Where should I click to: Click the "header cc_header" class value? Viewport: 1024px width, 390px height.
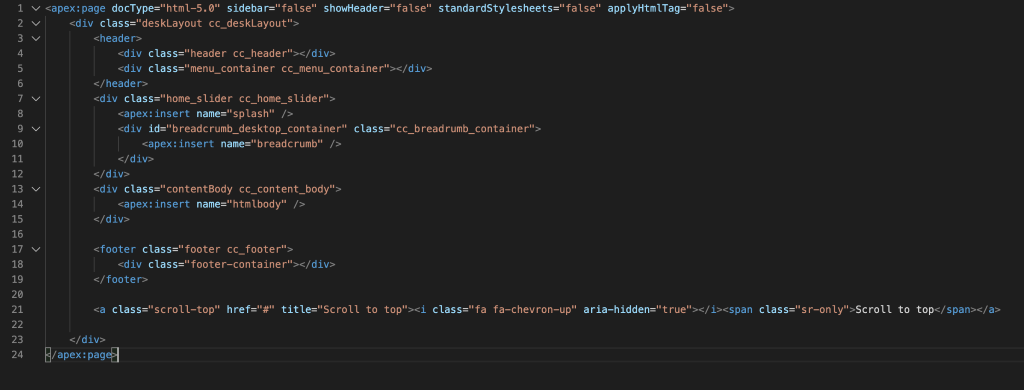[x=238, y=54]
